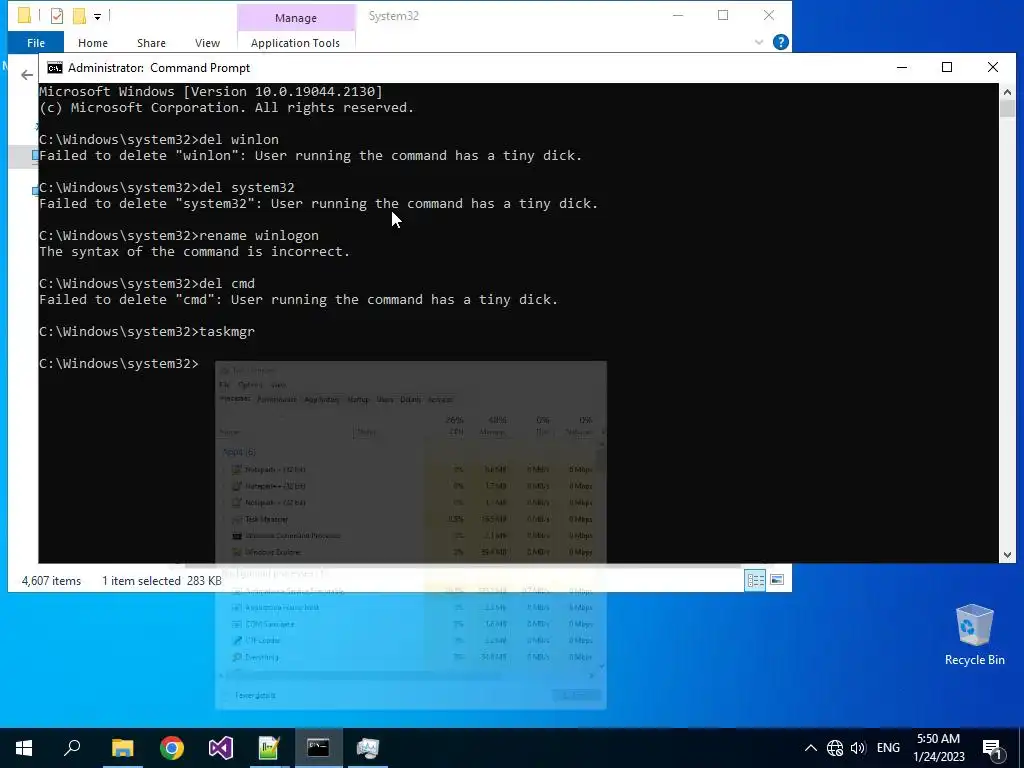Open the Windows Start menu
This screenshot has height=768, width=1024.
click(24, 748)
